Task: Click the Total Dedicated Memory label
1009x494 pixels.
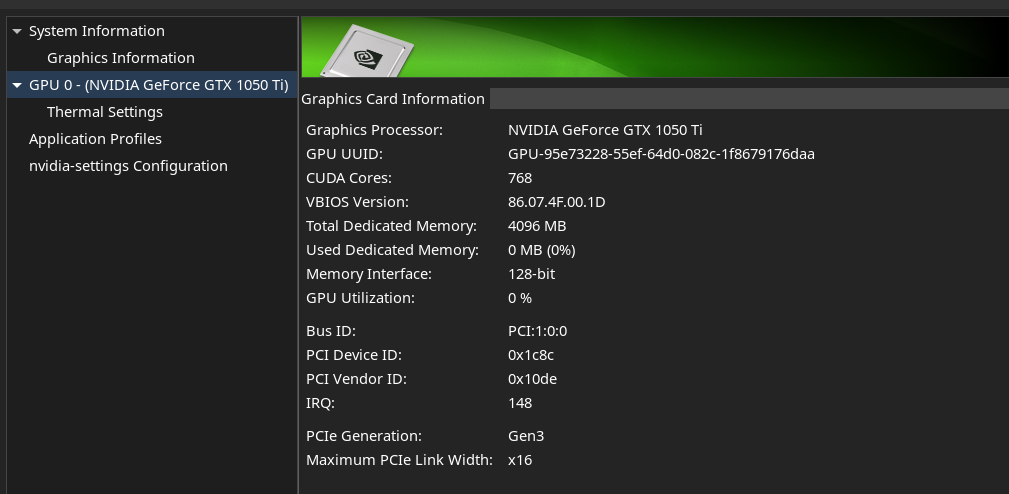Action: point(391,226)
